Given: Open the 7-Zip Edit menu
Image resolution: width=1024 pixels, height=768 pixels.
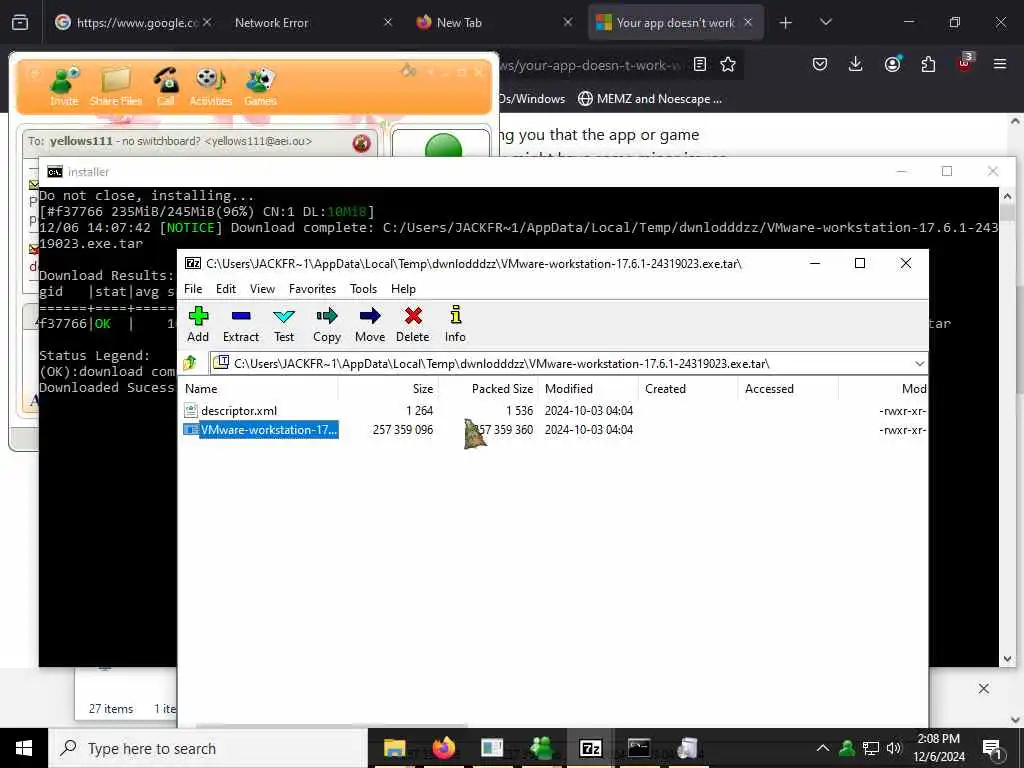Looking at the screenshot, I should [226, 289].
